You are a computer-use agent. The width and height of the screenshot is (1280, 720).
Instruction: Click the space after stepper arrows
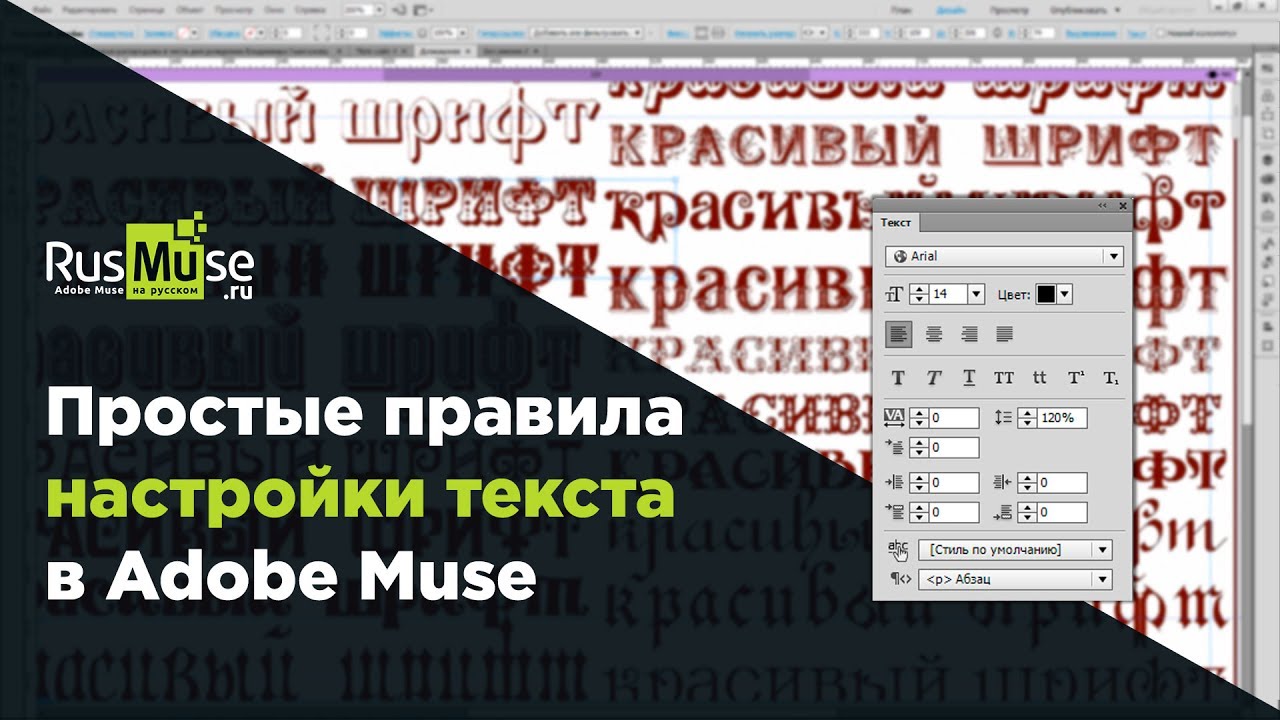point(1027,513)
